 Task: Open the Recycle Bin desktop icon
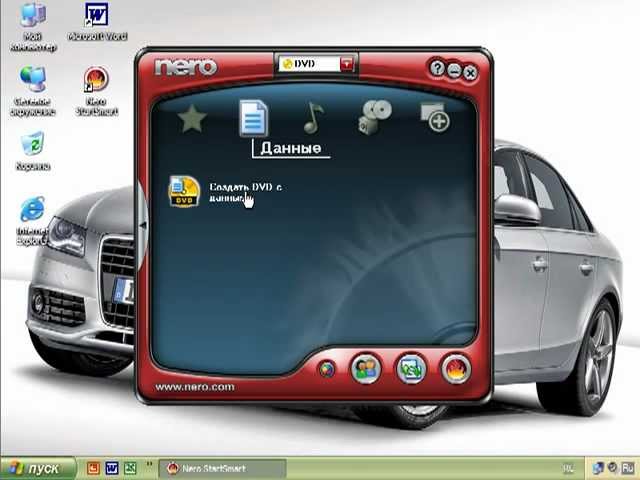pos(33,151)
